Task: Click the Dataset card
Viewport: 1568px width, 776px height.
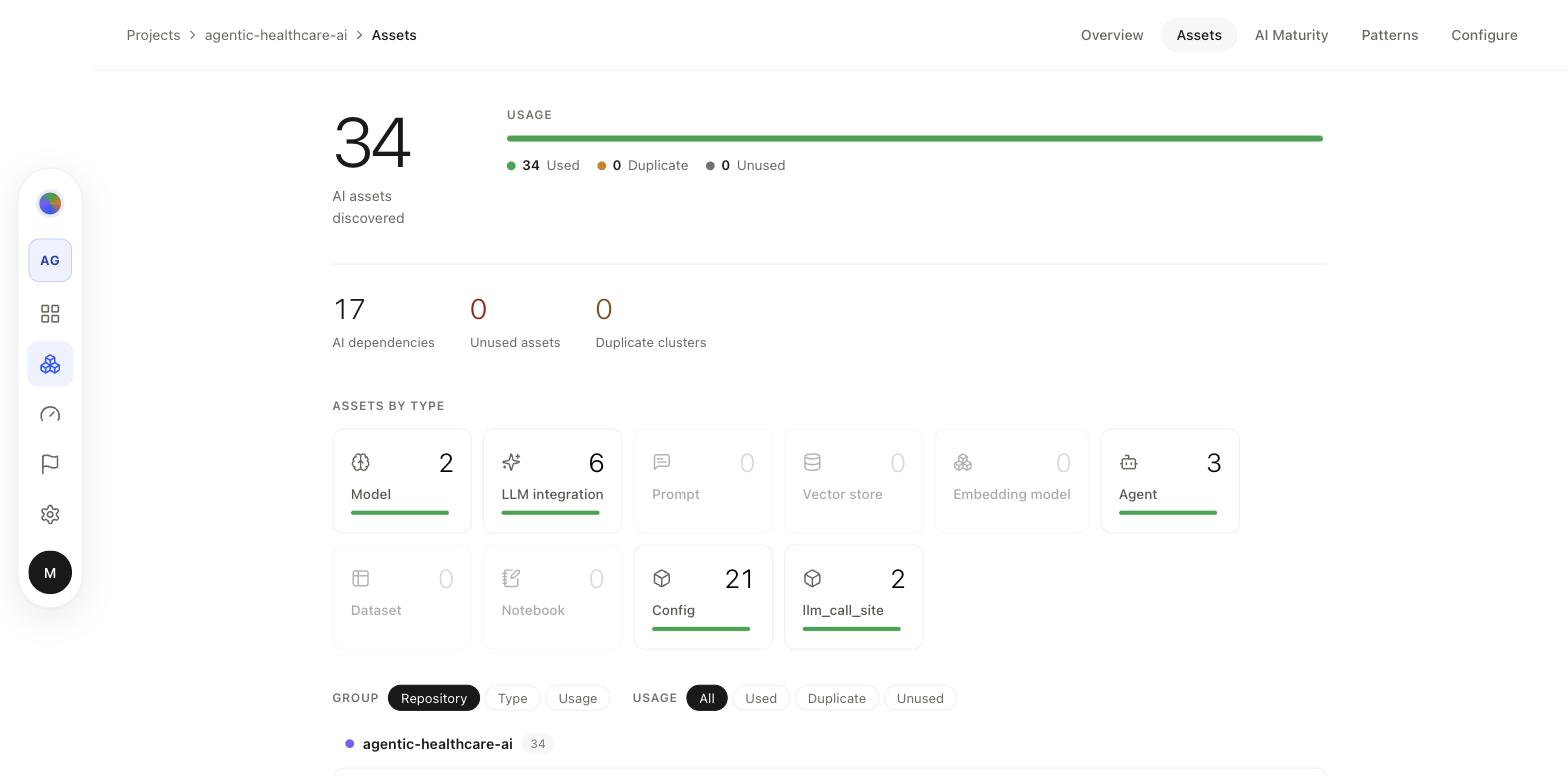Action: coord(402,597)
